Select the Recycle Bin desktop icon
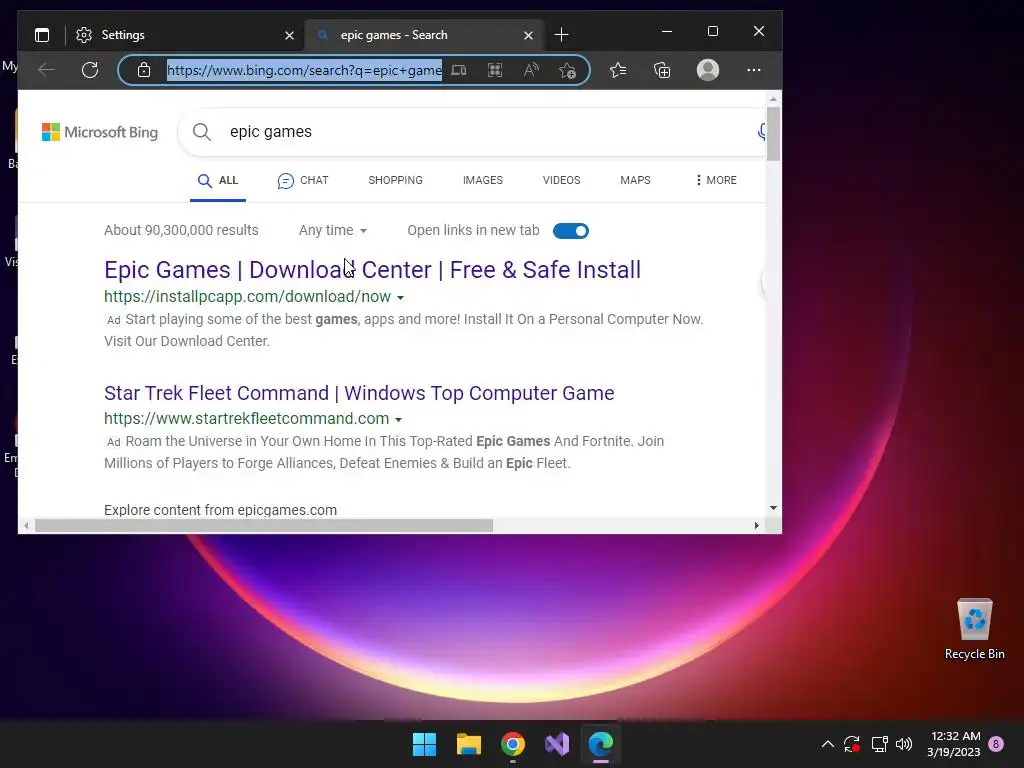The width and height of the screenshot is (1024, 768). pos(974,630)
